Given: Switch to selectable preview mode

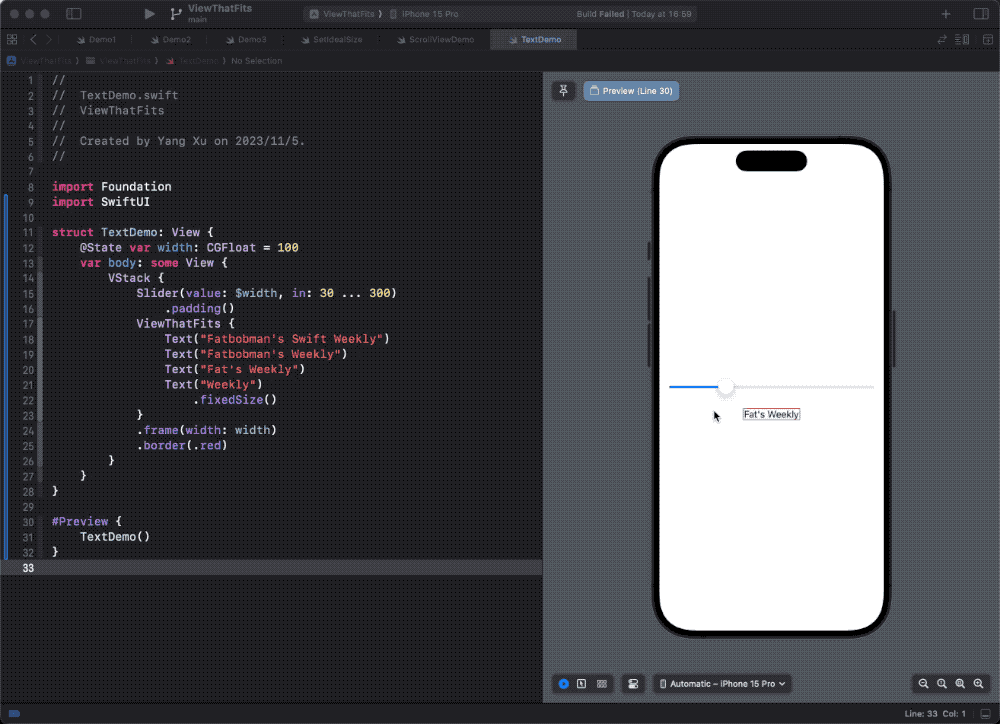Looking at the screenshot, I should tap(582, 683).
